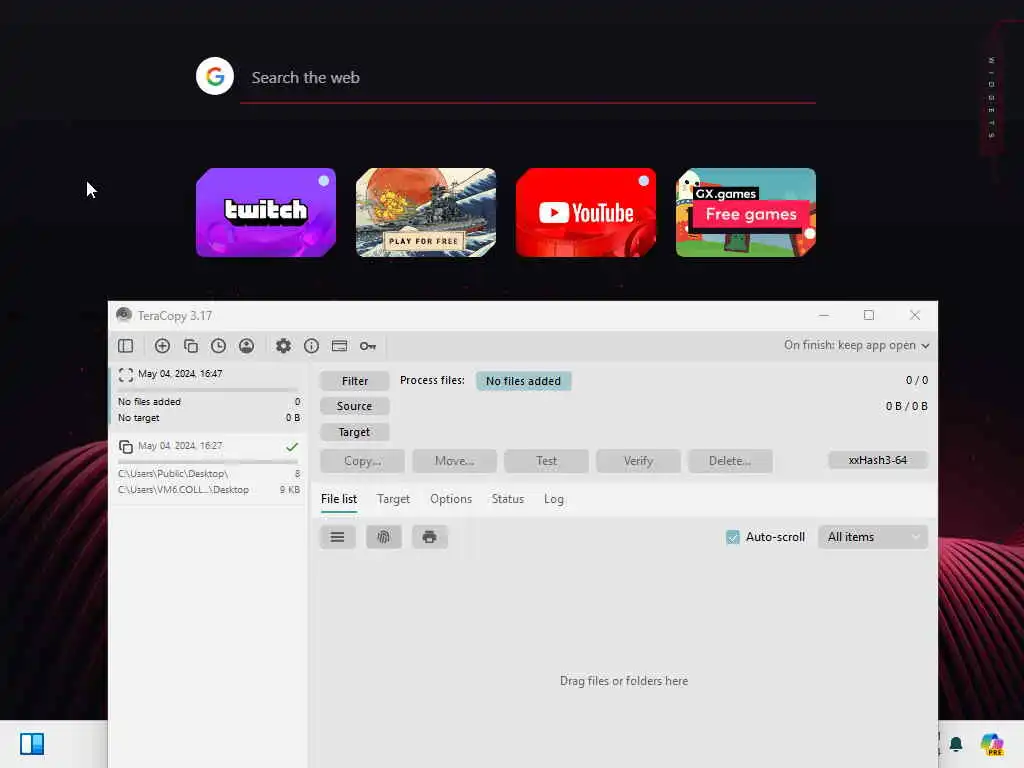Viewport: 1024px width, 768px height.
Task: Expand On finish: keep app open dropdown
Action: (856, 345)
